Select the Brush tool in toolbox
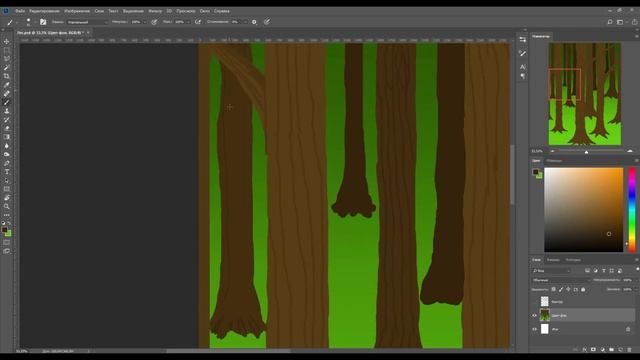 pos(7,102)
